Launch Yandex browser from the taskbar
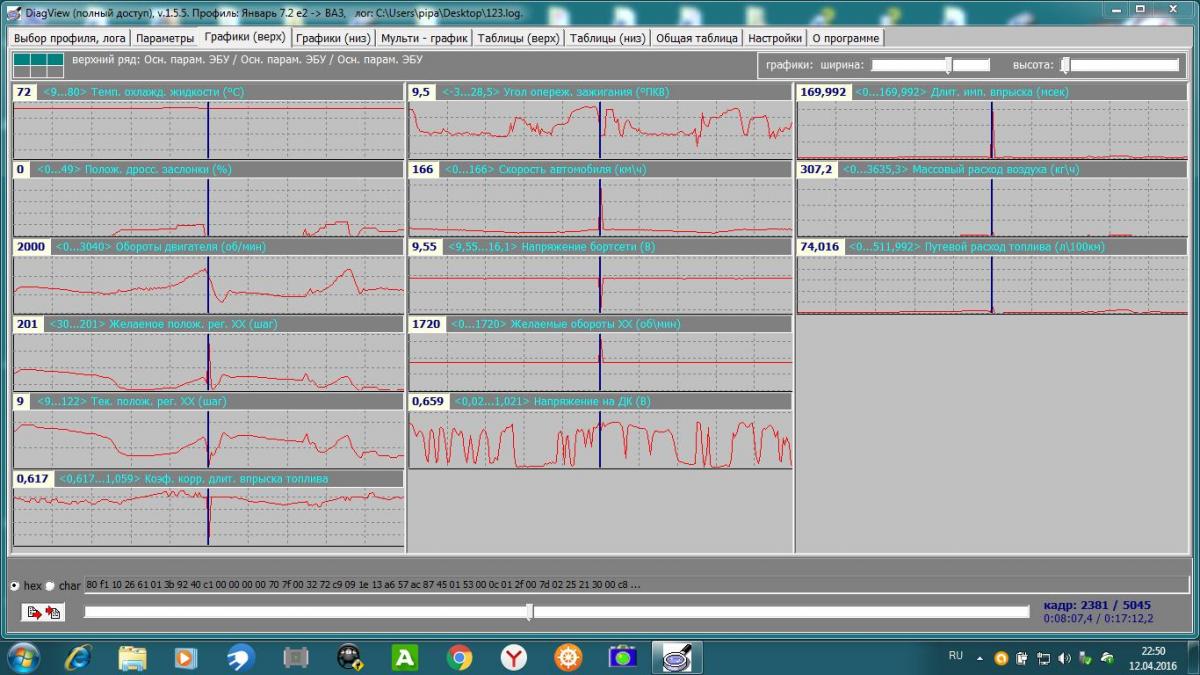This screenshot has width=1200, height=675. click(x=514, y=657)
